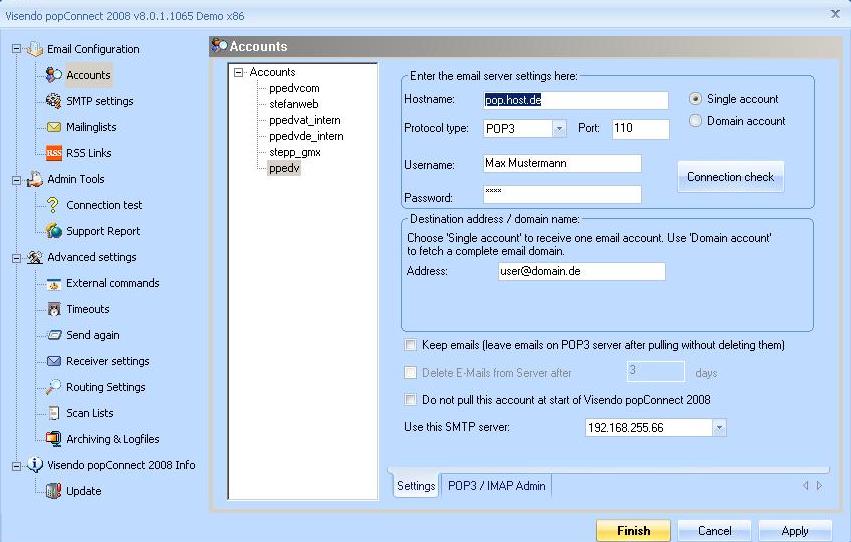Collapse the Admin Tools tree node
The image size is (851, 542).
coord(16,180)
